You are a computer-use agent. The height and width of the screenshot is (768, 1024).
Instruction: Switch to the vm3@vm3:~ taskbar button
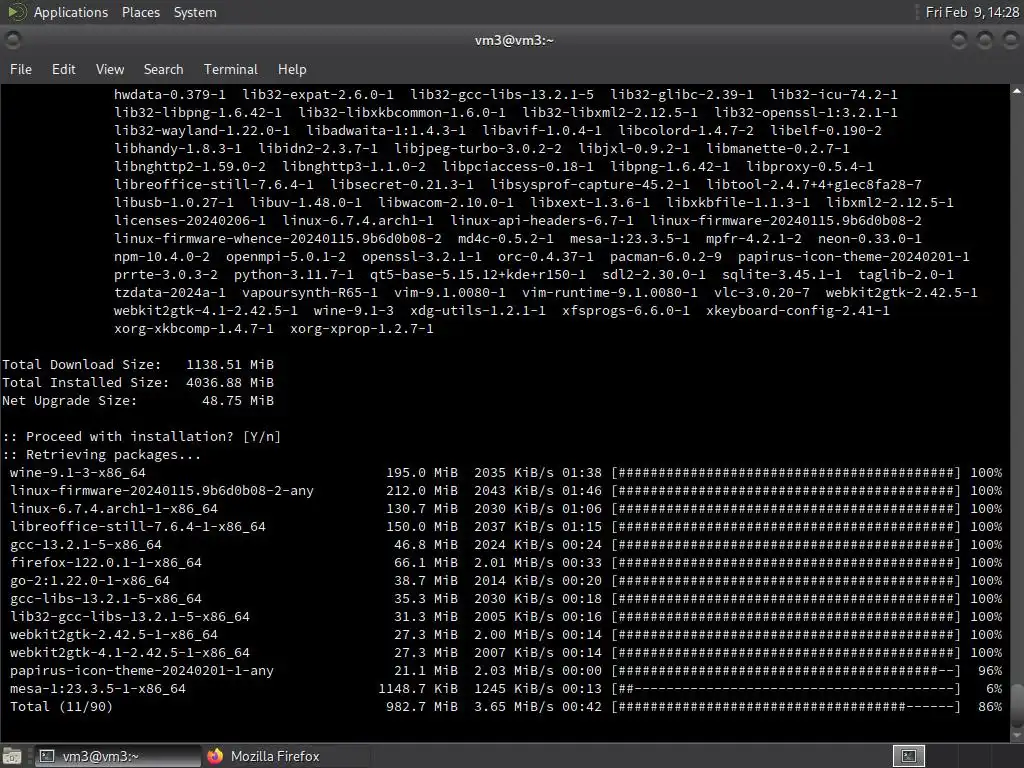[118, 756]
